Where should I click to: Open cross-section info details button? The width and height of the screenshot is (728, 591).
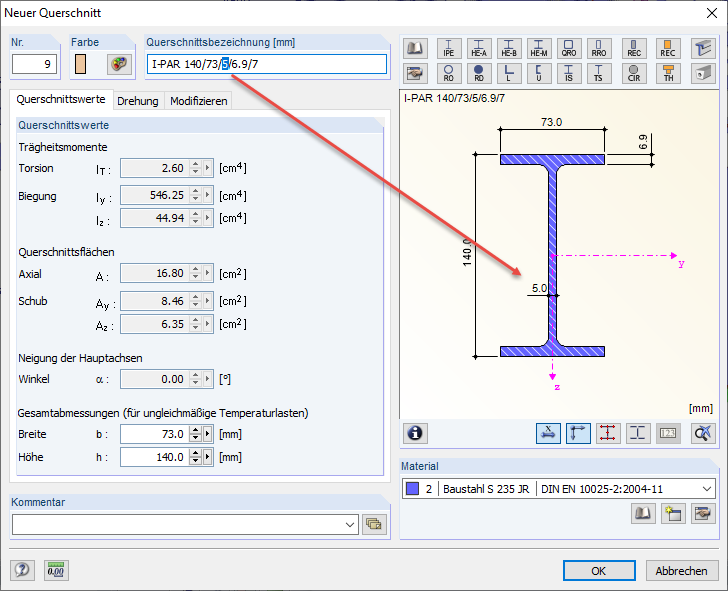[x=415, y=433]
